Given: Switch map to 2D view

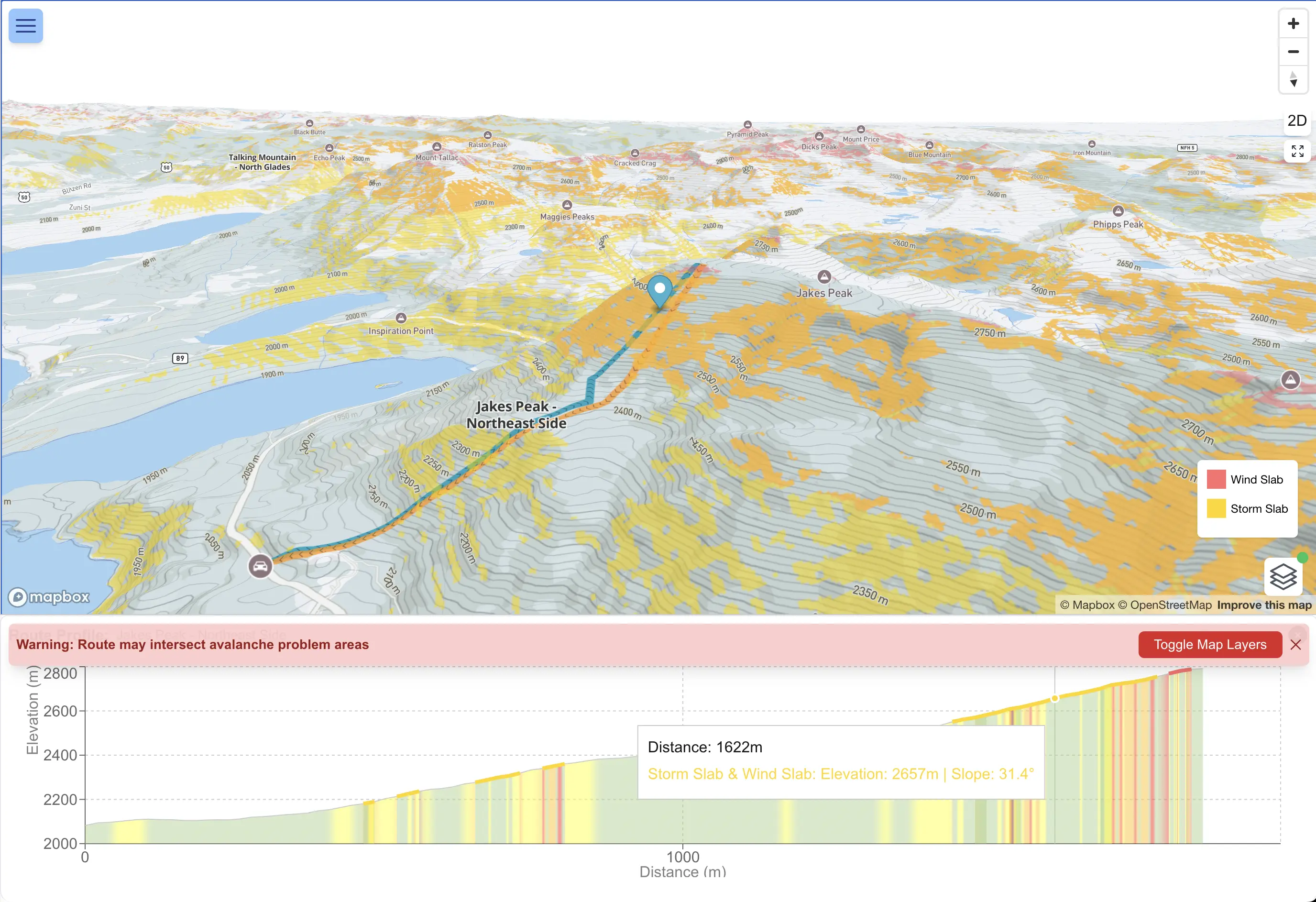Looking at the screenshot, I should point(1297,121).
